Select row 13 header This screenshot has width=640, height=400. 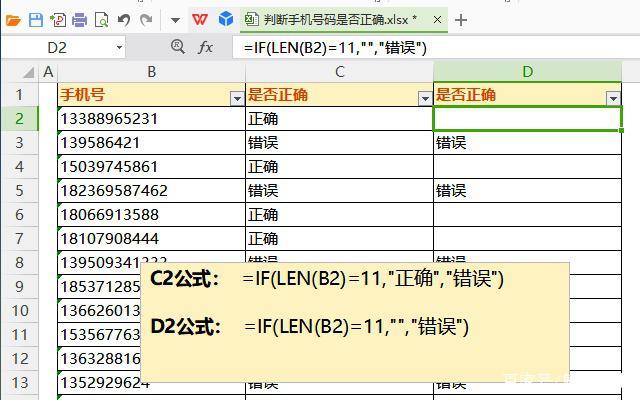19,382
